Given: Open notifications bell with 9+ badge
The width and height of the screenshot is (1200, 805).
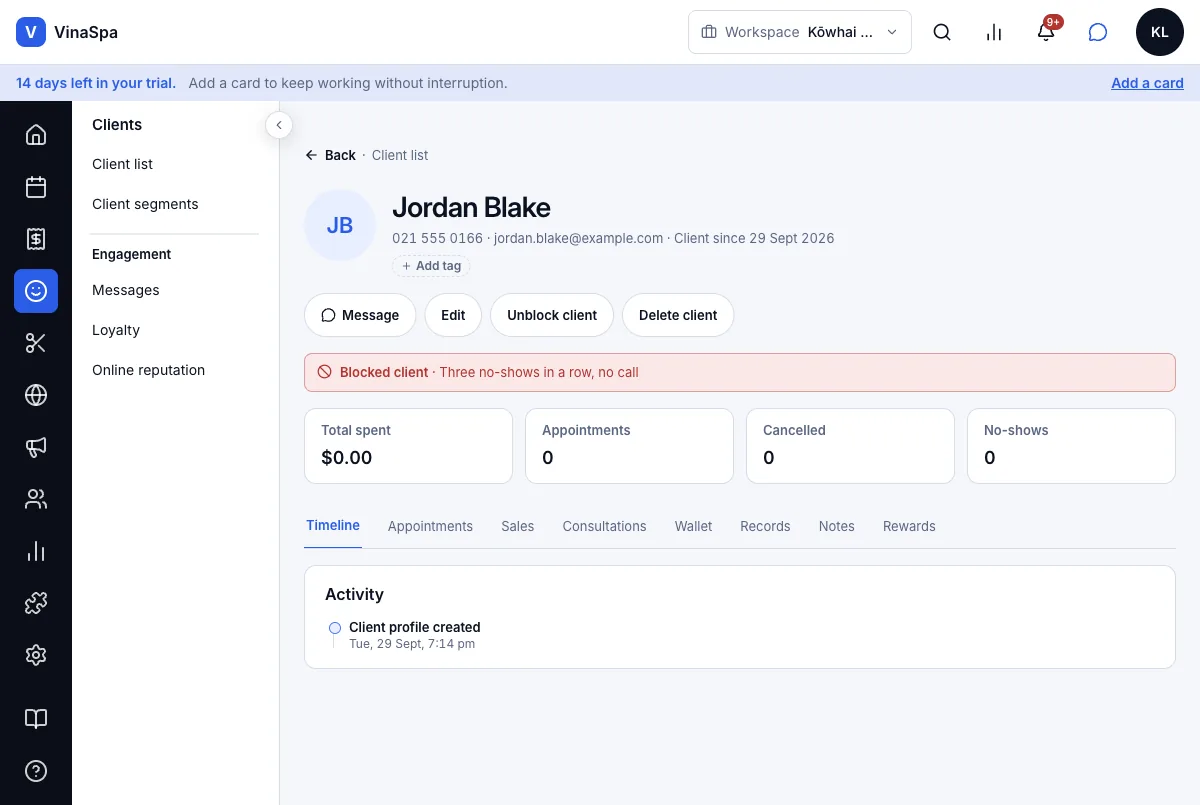Looking at the screenshot, I should tap(1046, 32).
